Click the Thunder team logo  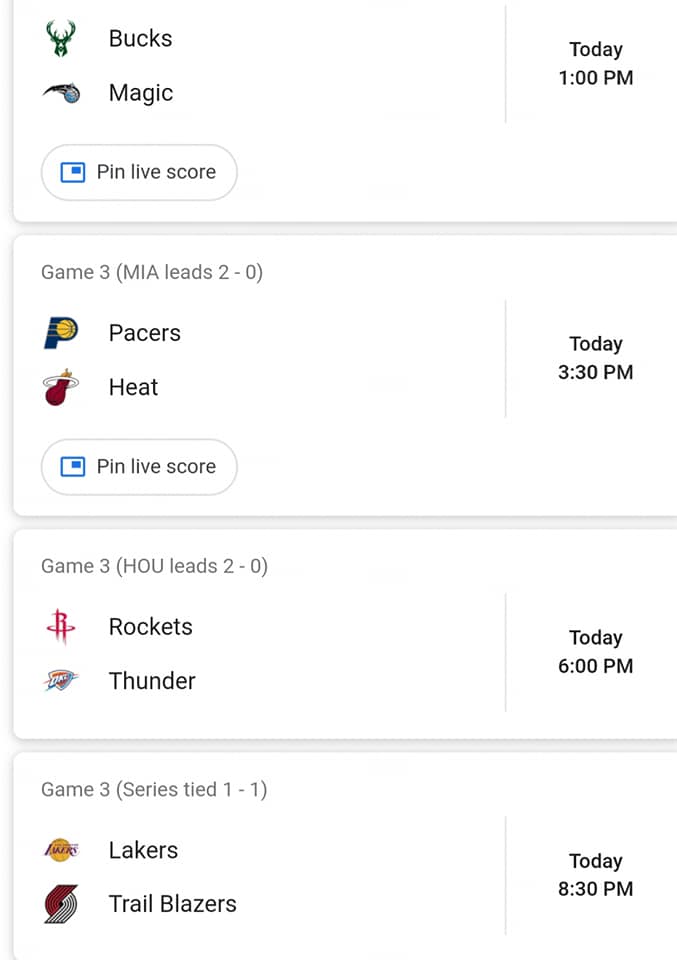click(61, 680)
